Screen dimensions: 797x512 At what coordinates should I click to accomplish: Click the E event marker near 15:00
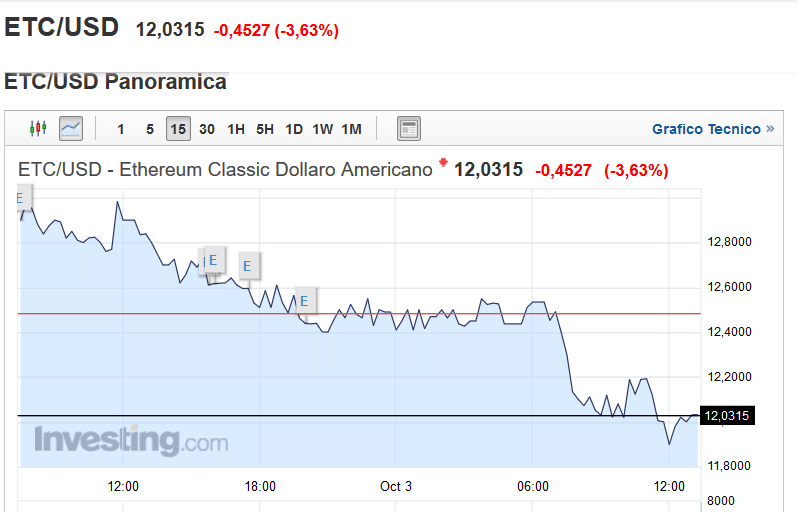pyautogui.click(x=213, y=260)
